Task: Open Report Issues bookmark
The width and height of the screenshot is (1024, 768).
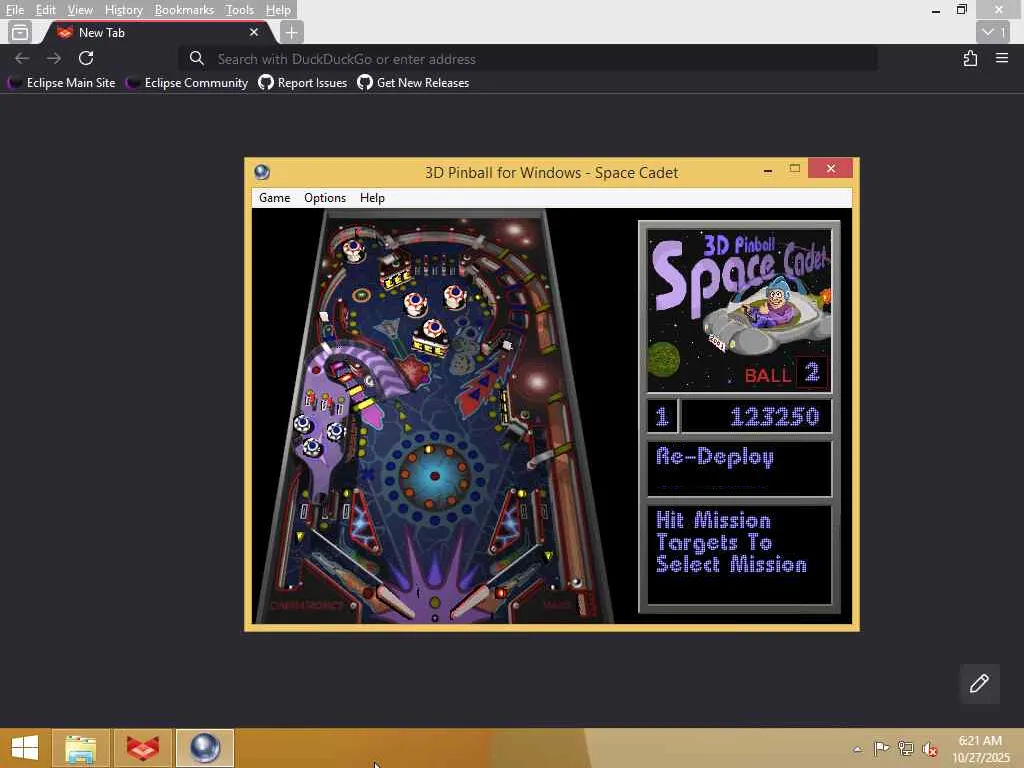Action: pyautogui.click(x=303, y=83)
